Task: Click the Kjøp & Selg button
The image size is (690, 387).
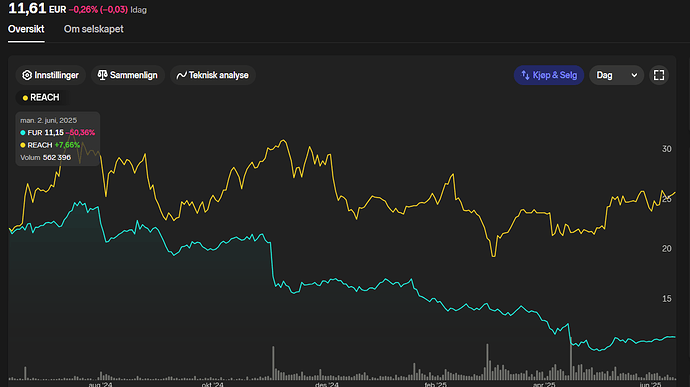Action: [549, 75]
